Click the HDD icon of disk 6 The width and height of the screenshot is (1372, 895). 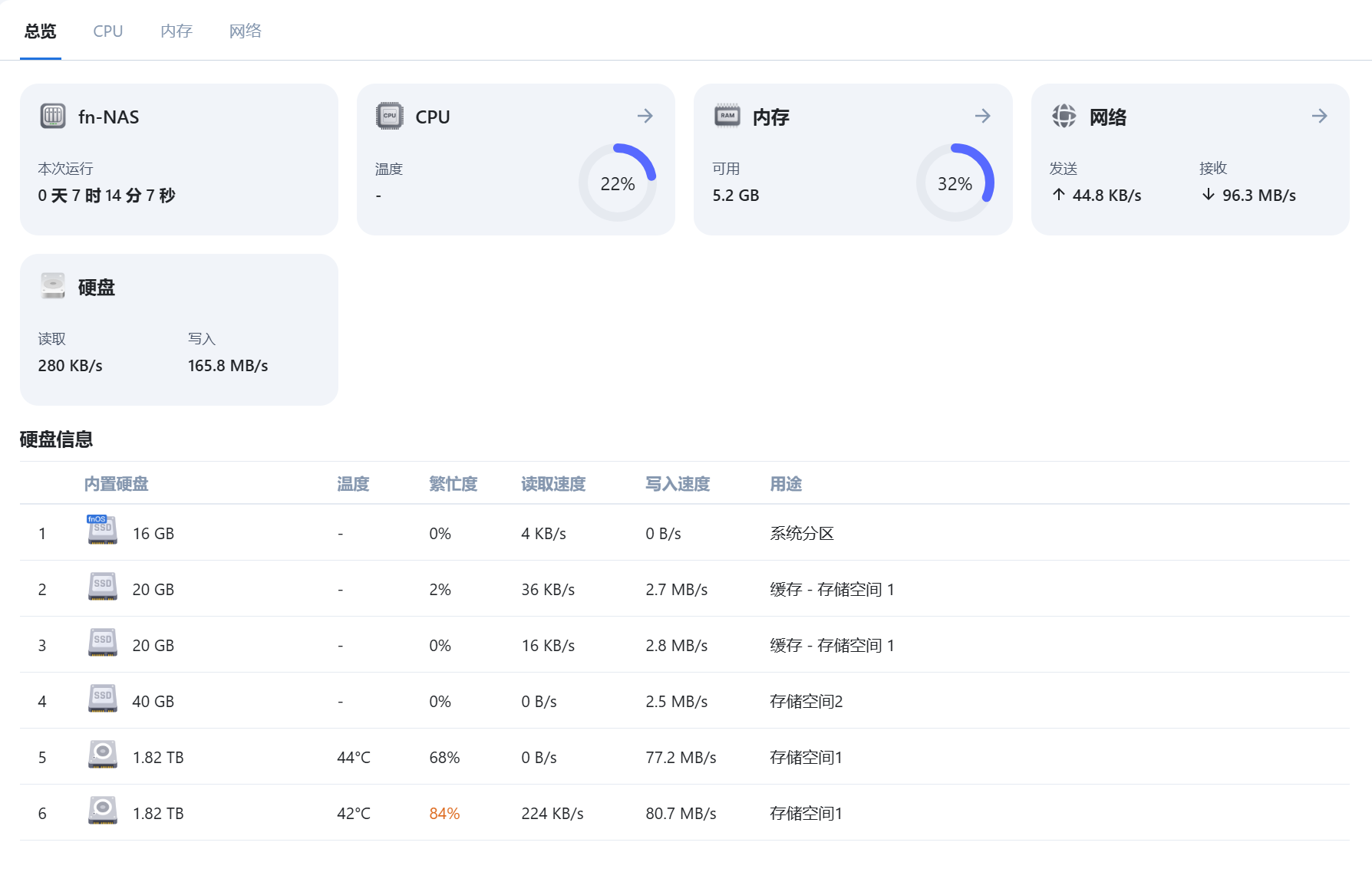click(102, 811)
